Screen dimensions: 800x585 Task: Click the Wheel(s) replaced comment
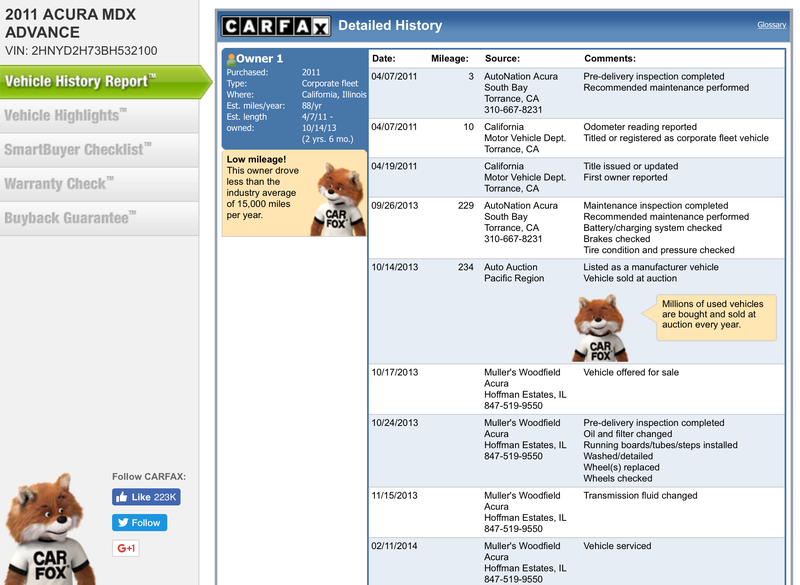621,467
